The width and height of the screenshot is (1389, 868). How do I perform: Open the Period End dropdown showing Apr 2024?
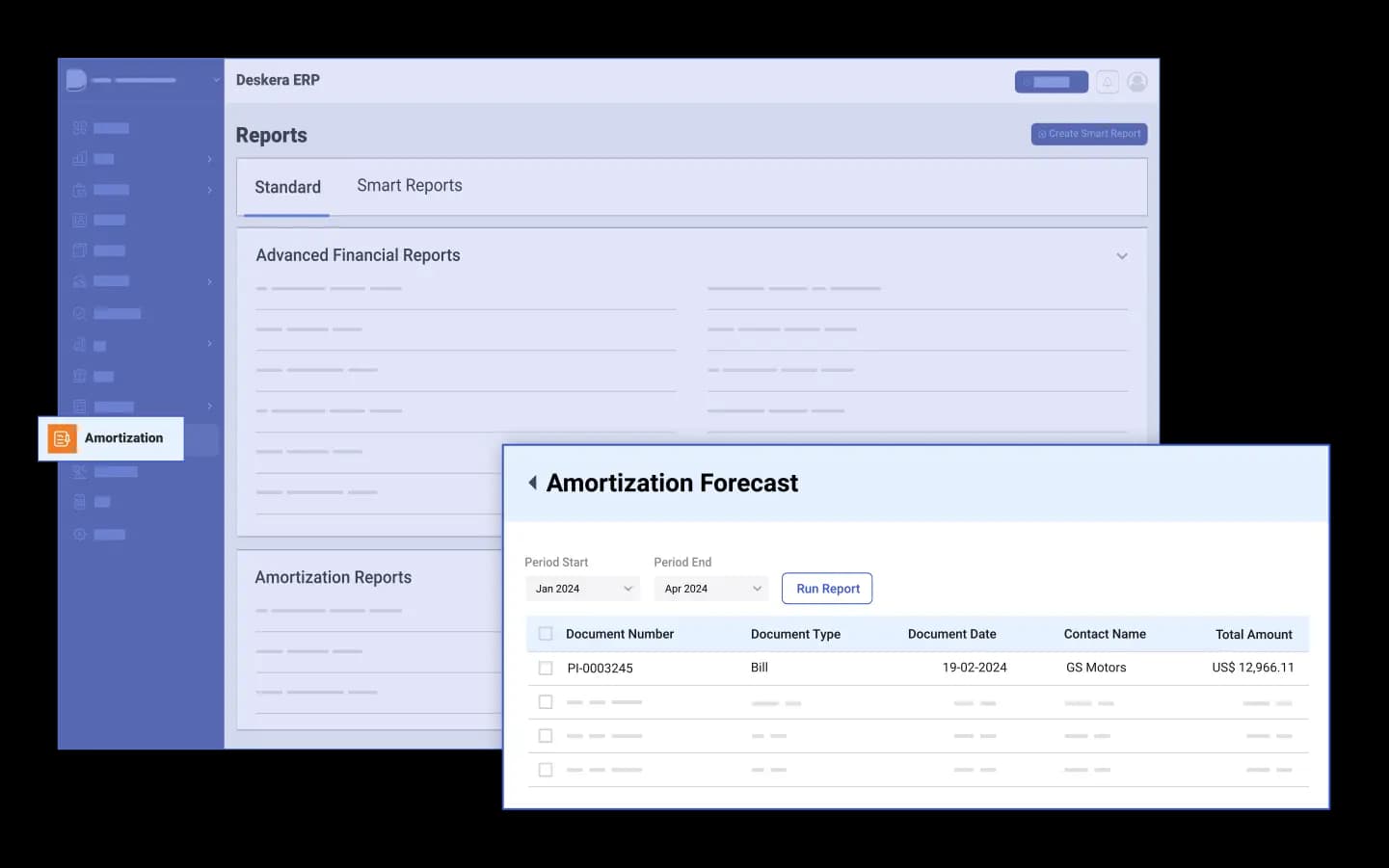711,589
